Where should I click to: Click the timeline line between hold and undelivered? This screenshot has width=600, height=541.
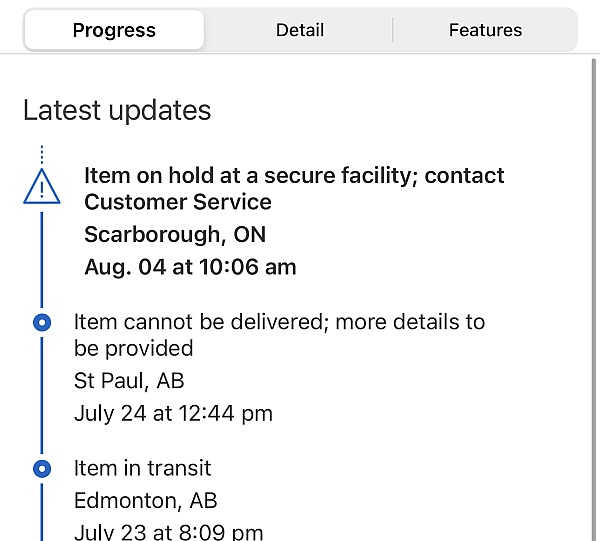click(42, 260)
